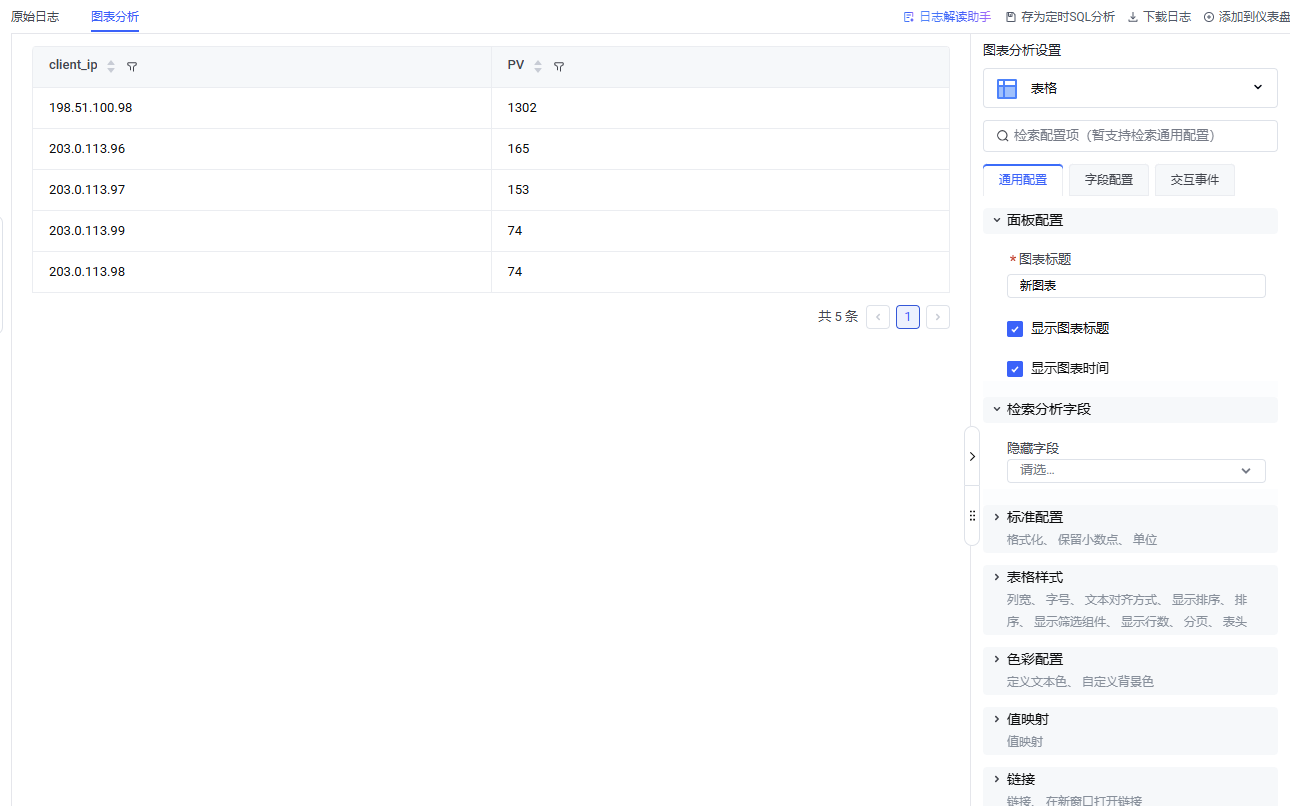Click the 下载日志 download button
The height and width of the screenshot is (806, 1290).
(x=1159, y=17)
